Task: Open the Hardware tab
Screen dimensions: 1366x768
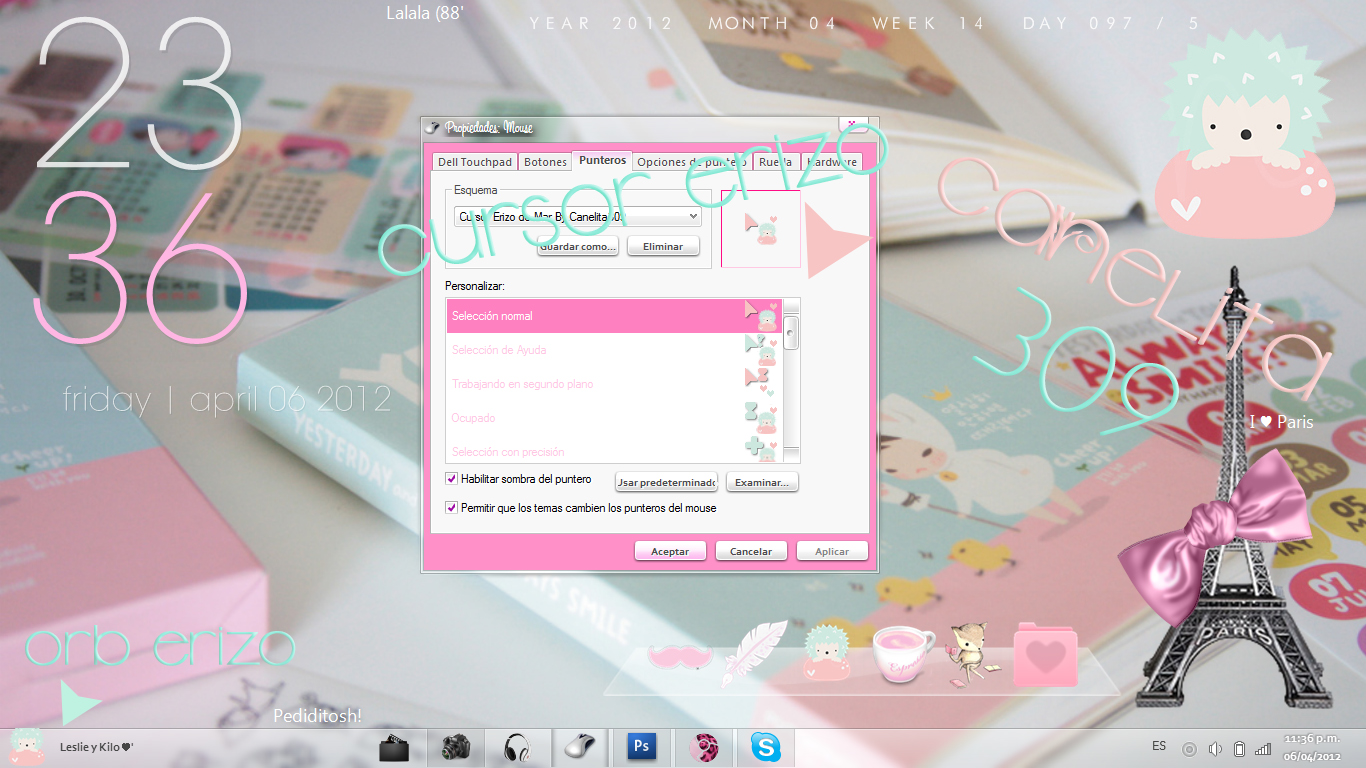Action: tap(832, 162)
